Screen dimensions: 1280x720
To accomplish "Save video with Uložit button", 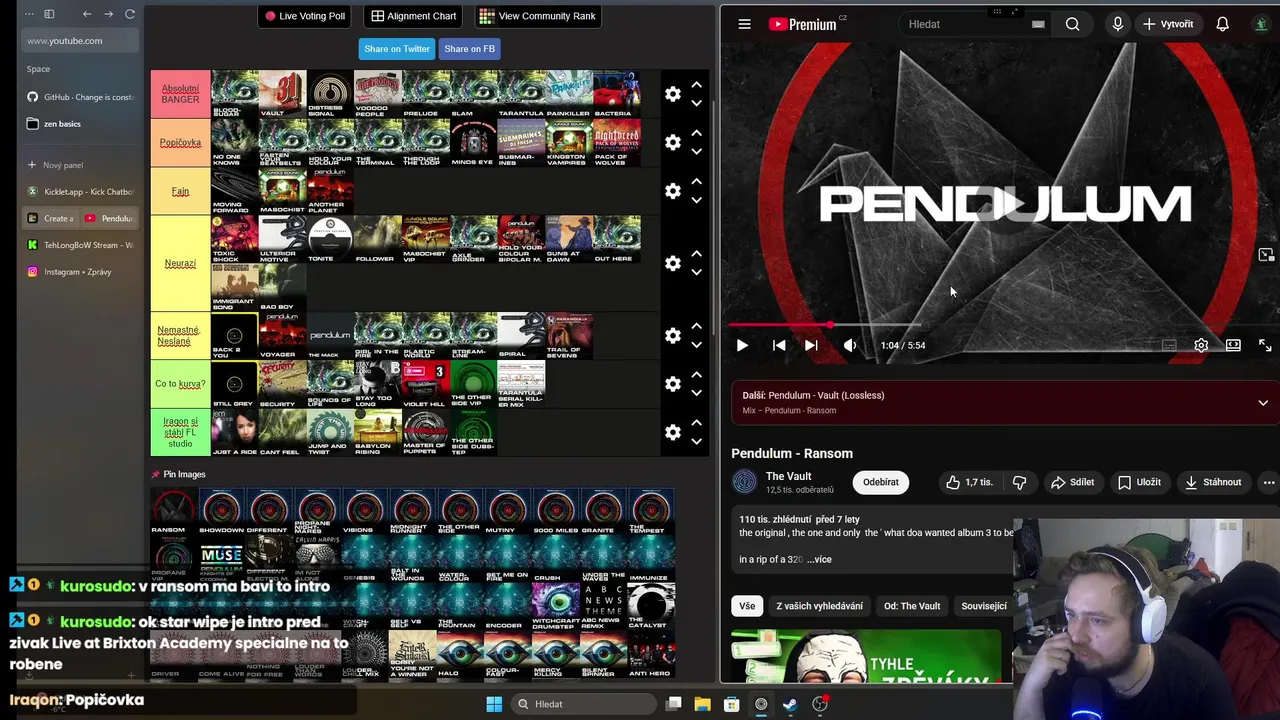I will pos(1139,482).
